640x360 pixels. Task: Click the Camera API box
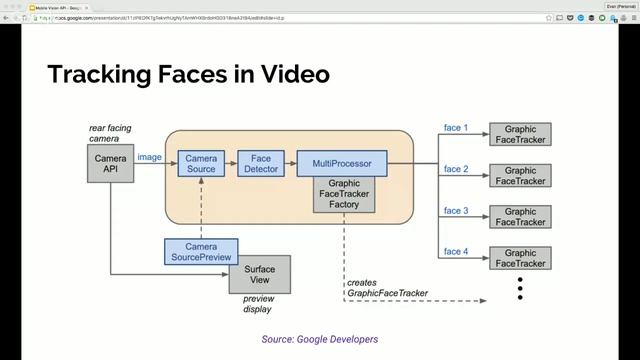tap(111, 163)
